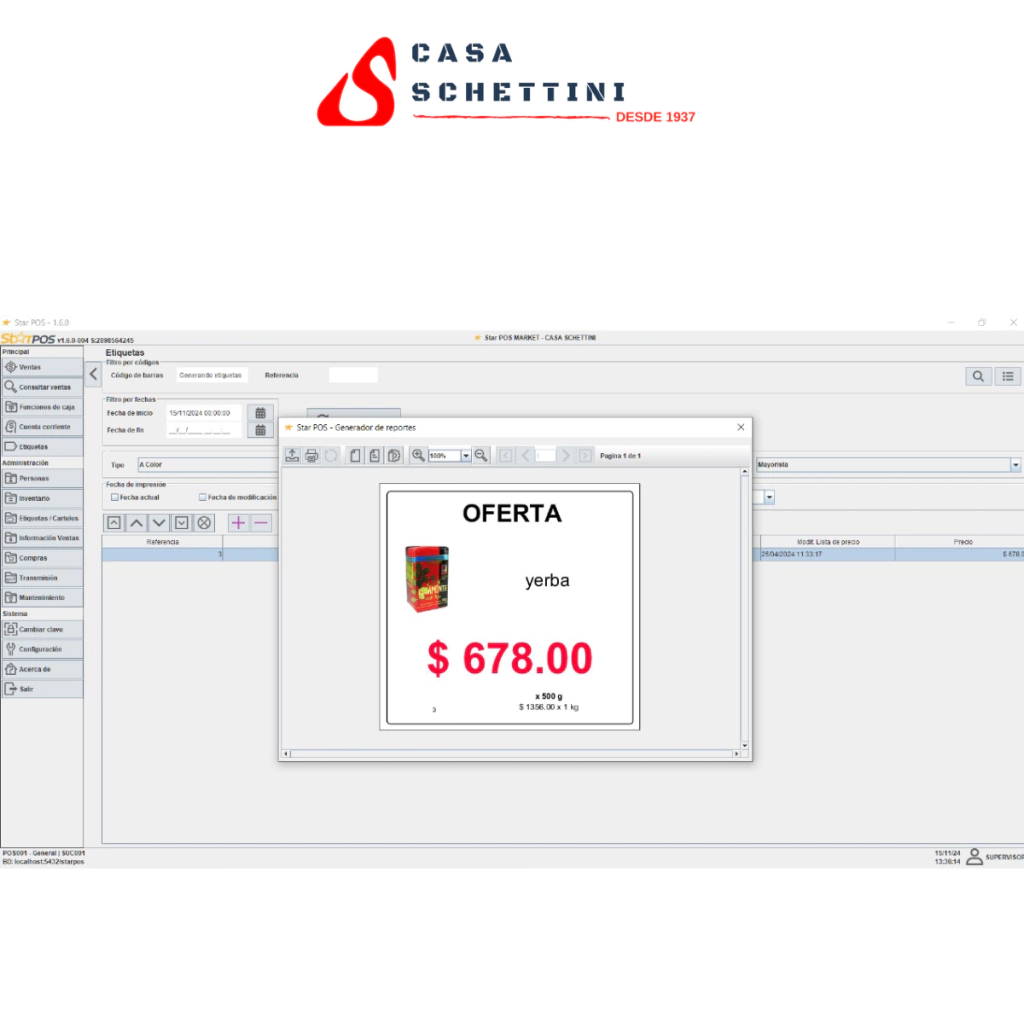1024x1024 pixels.
Task: Click Salir to exit Star POS
Action: click(42, 689)
